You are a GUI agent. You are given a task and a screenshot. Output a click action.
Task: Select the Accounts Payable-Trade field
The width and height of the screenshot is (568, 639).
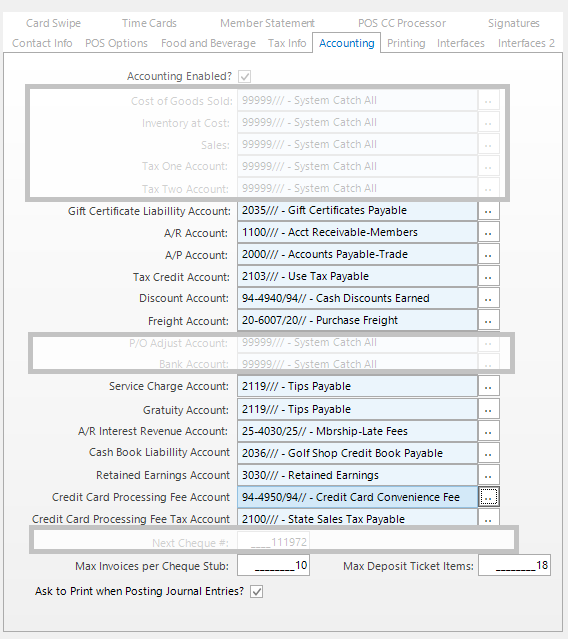(x=357, y=255)
